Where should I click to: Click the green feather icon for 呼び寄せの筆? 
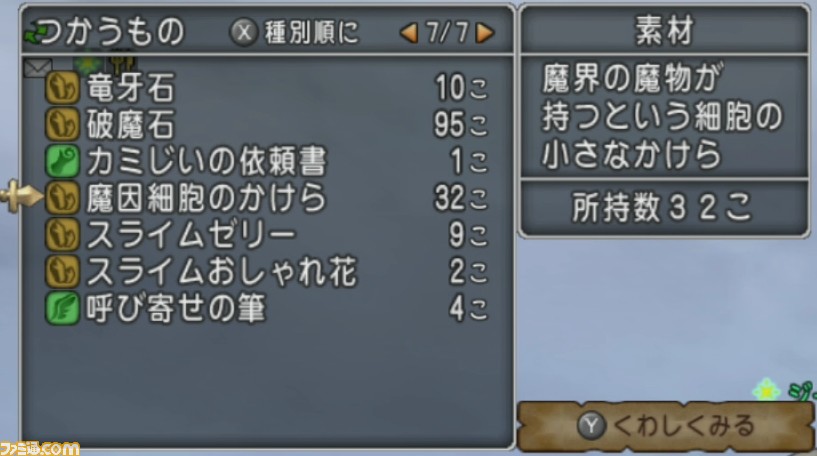pyautogui.click(x=62, y=309)
